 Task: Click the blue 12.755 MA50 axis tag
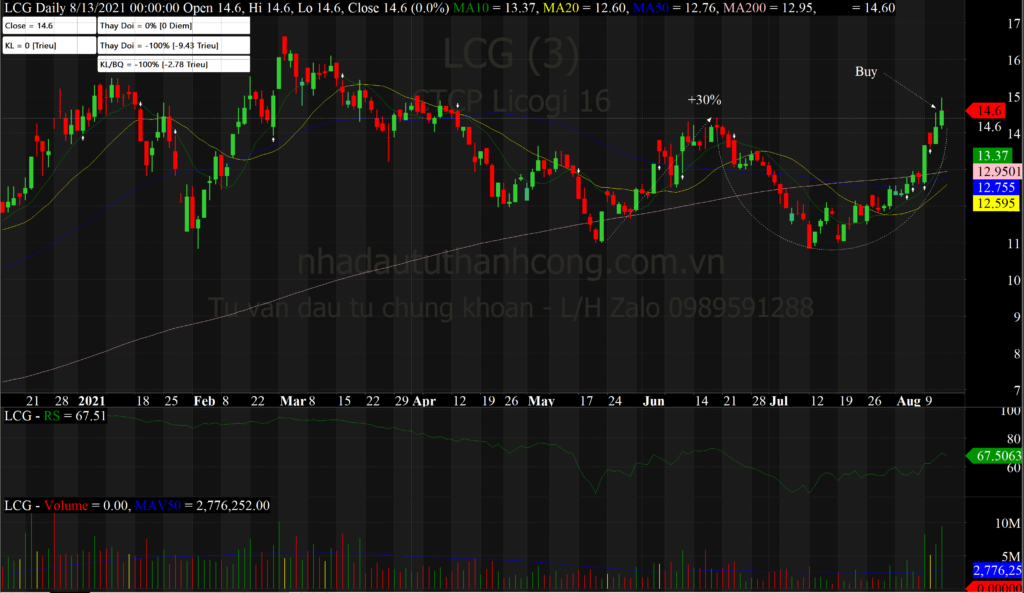point(990,187)
